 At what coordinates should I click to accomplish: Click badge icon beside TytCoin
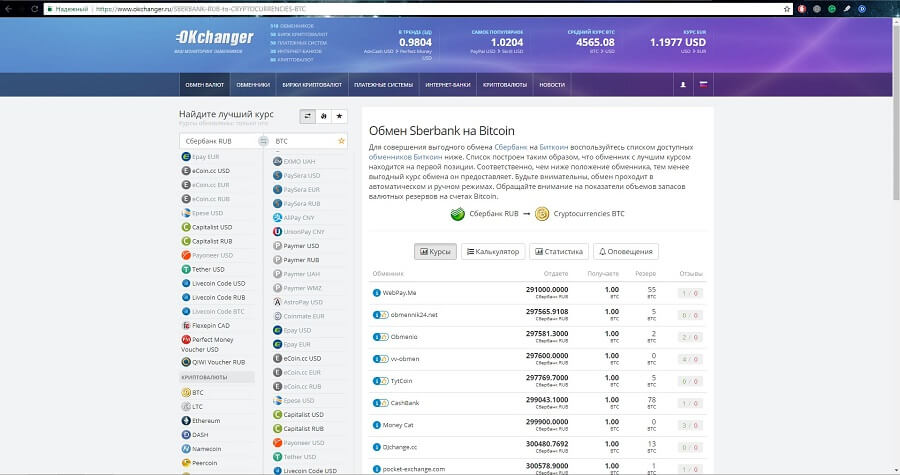pos(381,381)
